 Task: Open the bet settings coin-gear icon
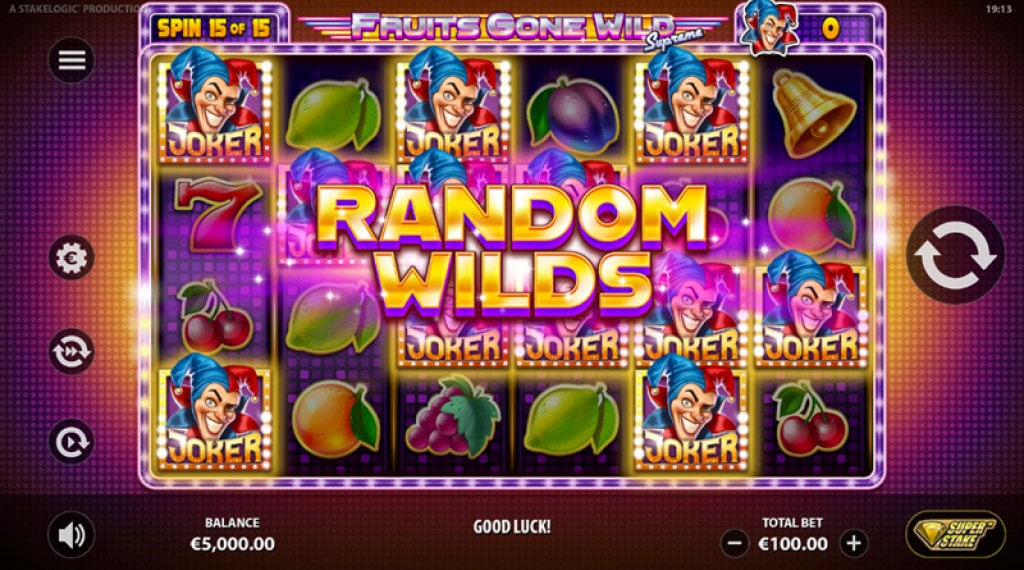pos(71,257)
